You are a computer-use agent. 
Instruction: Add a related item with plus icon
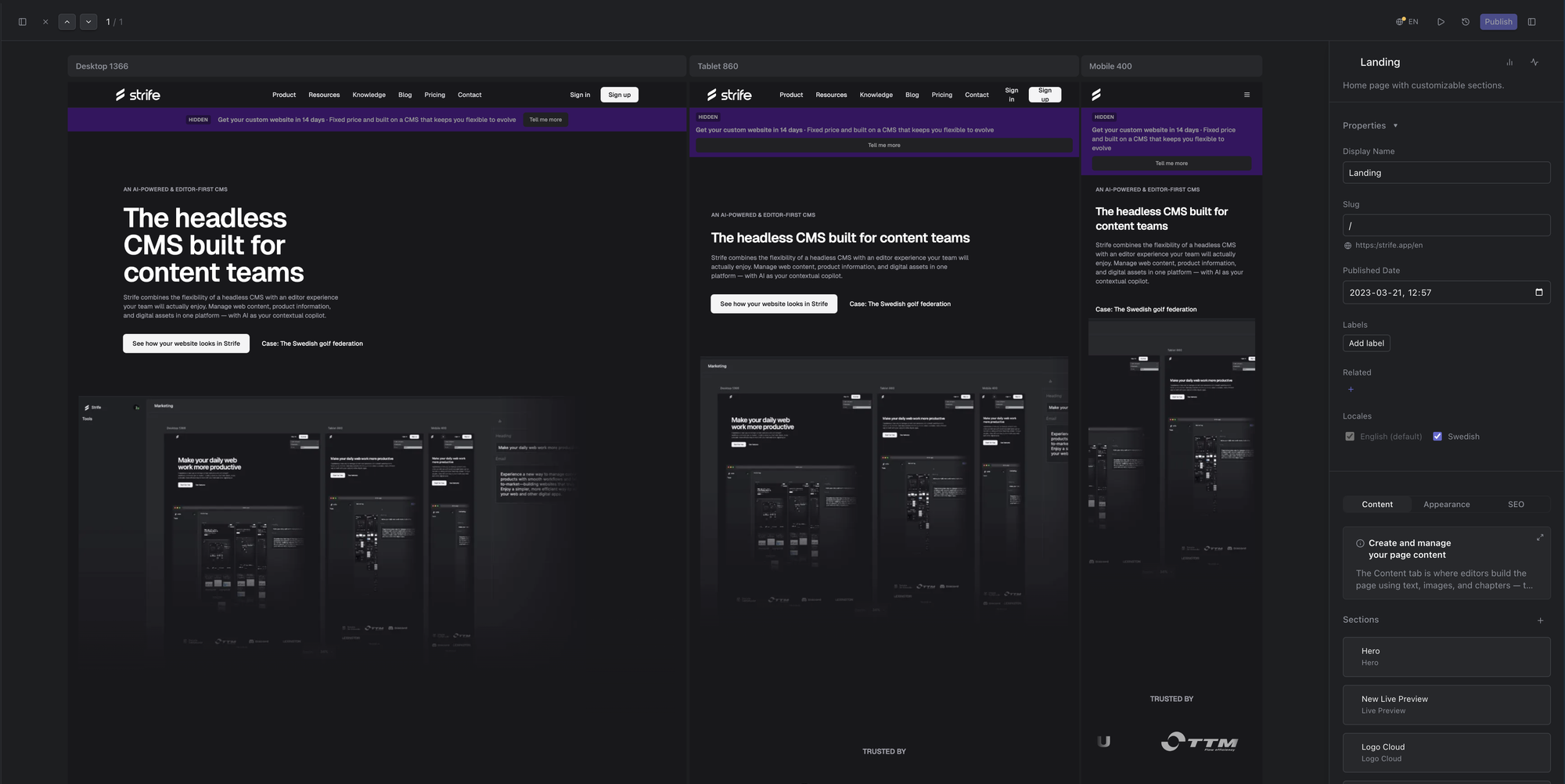click(1351, 390)
